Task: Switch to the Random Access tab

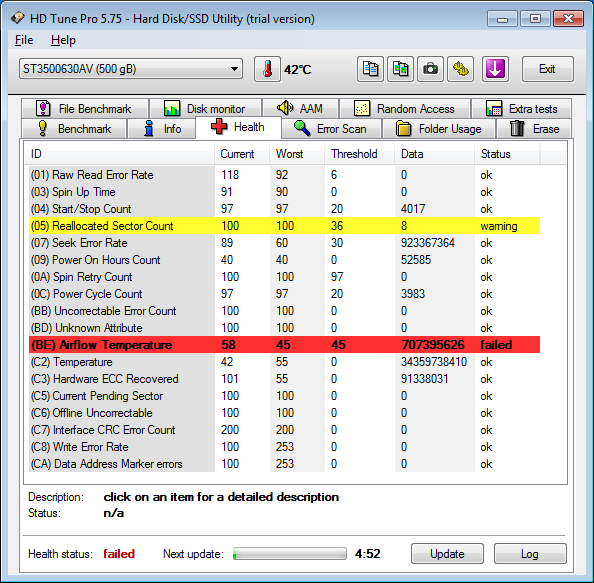Action: coord(405,109)
